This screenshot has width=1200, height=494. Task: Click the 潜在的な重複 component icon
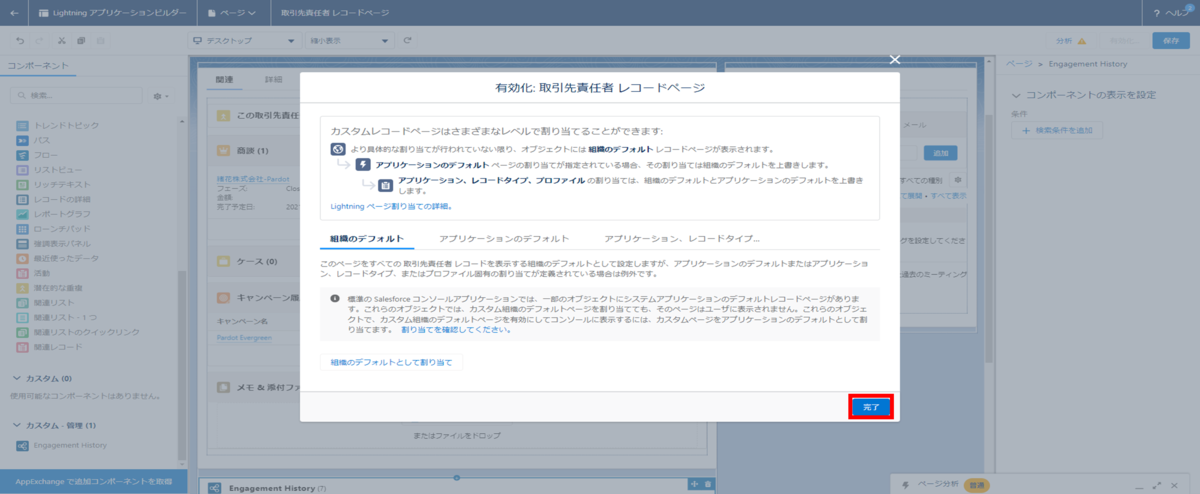point(23,287)
